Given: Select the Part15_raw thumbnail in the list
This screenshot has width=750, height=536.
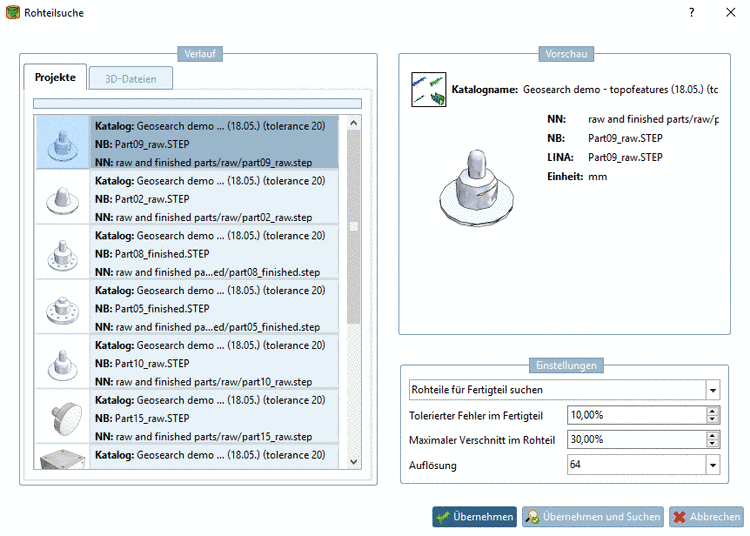Looking at the screenshot, I should tap(63, 418).
